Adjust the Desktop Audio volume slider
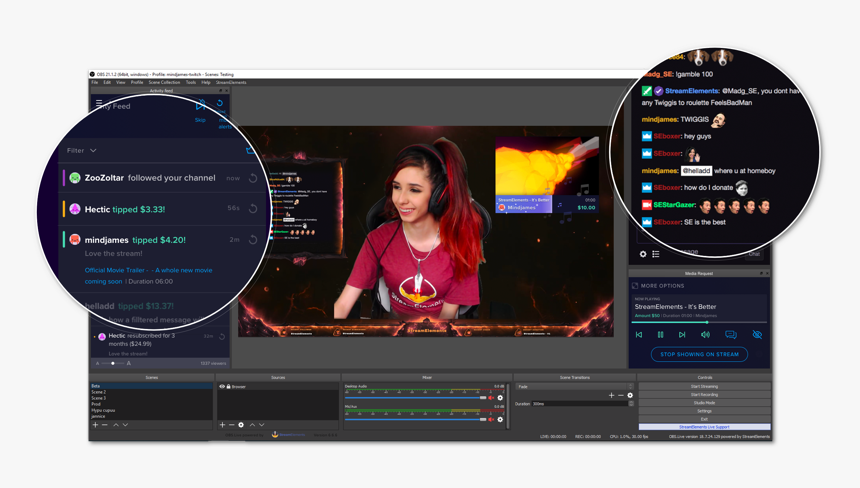860x488 pixels. (x=416, y=398)
